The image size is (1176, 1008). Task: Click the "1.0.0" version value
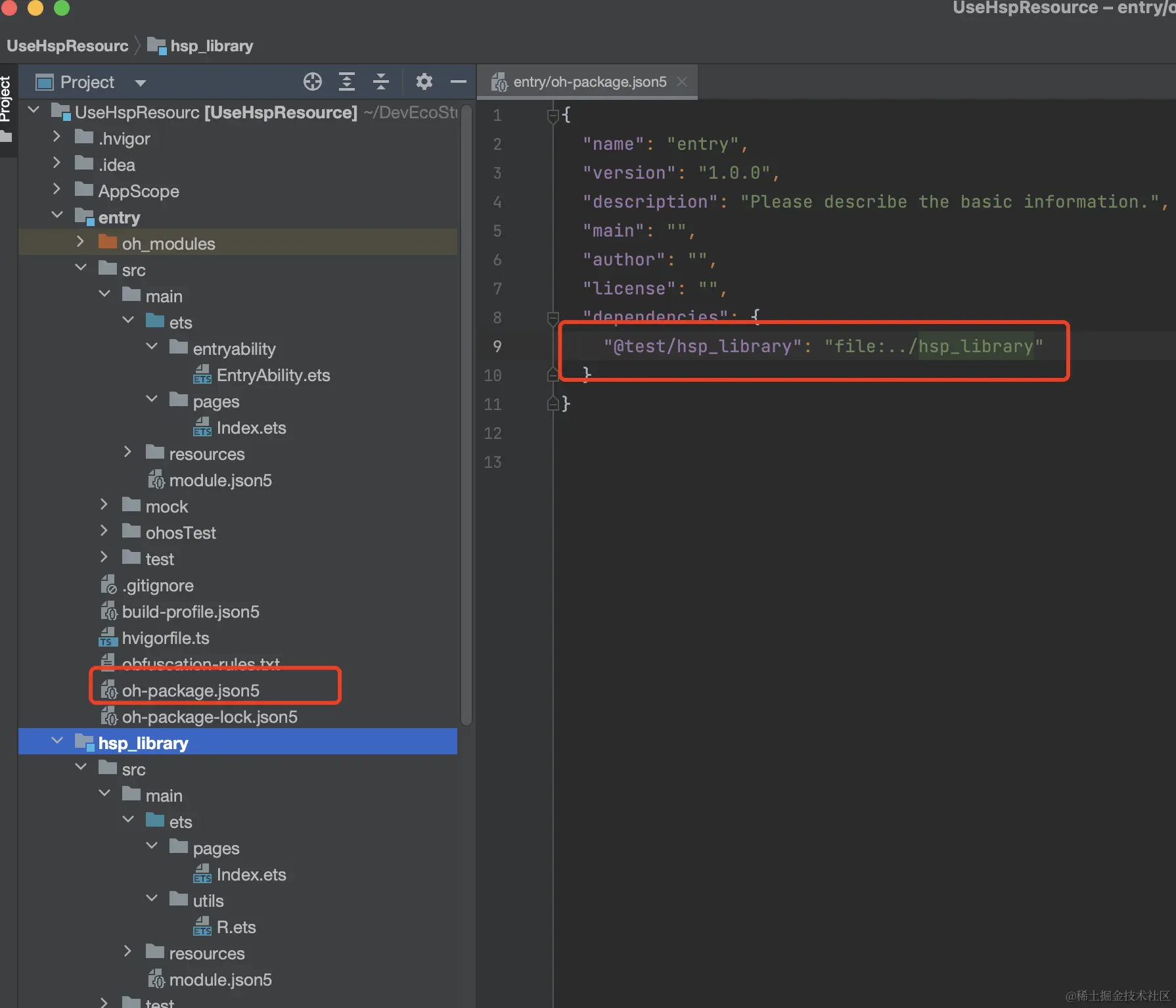click(734, 173)
